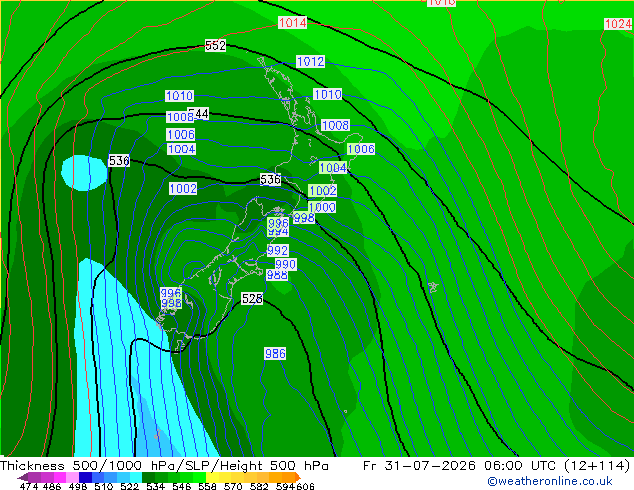Select the black 528 height contour label

pyautogui.click(x=252, y=298)
